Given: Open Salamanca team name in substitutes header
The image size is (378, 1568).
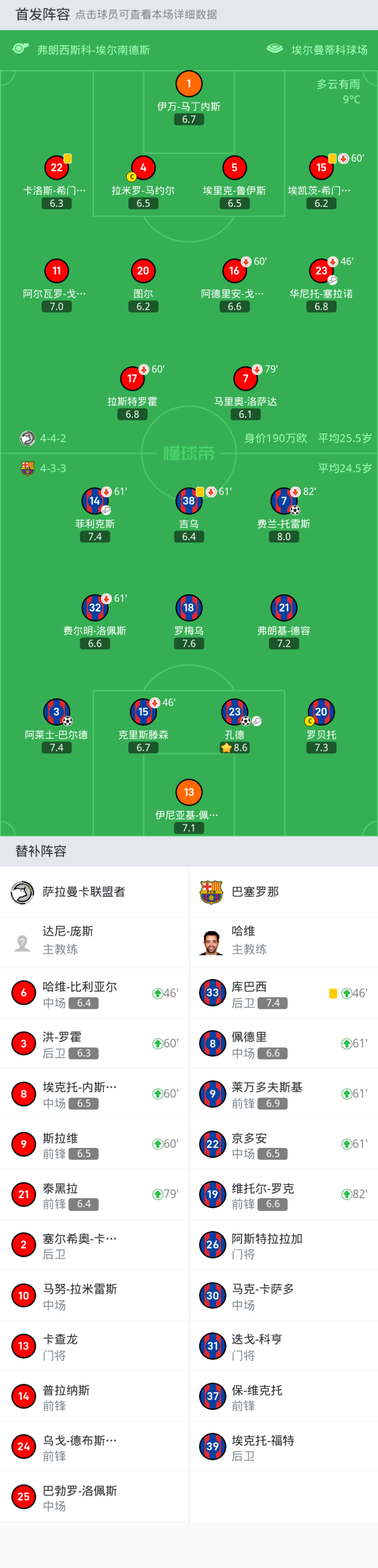Looking at the screenshot, I should pyautogui.click(x=83, y=892).
